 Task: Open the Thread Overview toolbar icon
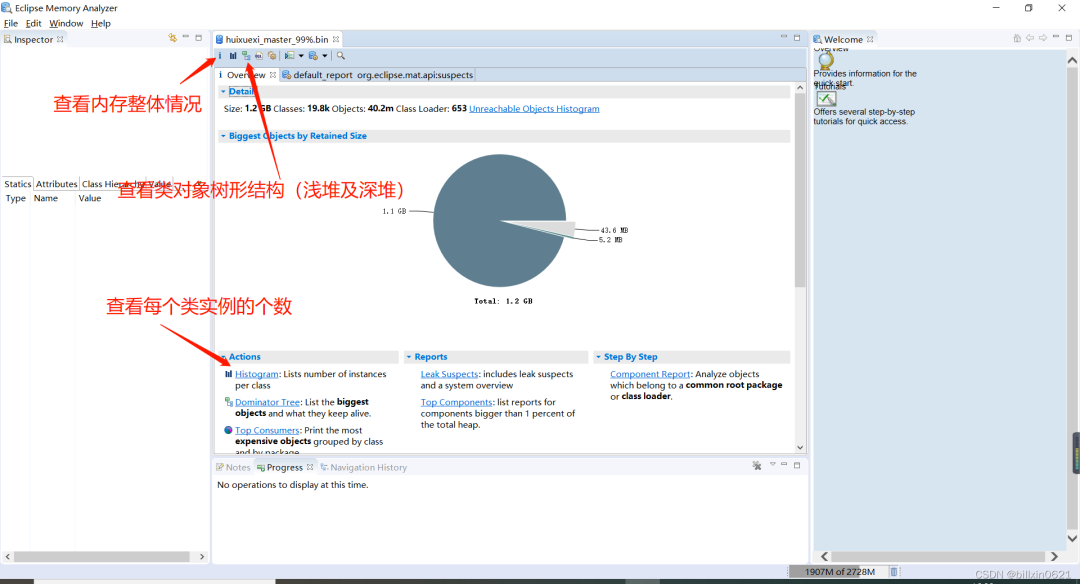coord(272,56)
